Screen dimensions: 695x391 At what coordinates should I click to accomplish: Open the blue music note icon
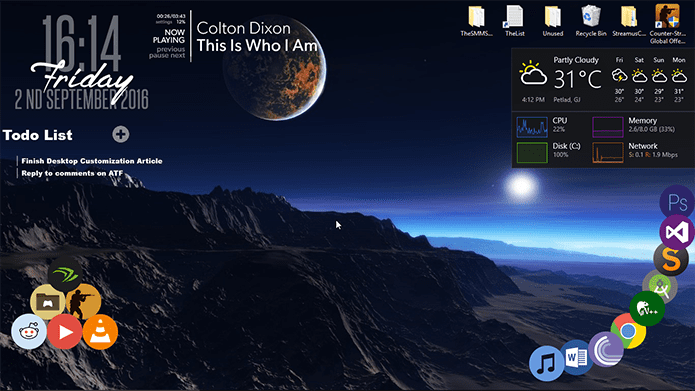coord(547,364)
